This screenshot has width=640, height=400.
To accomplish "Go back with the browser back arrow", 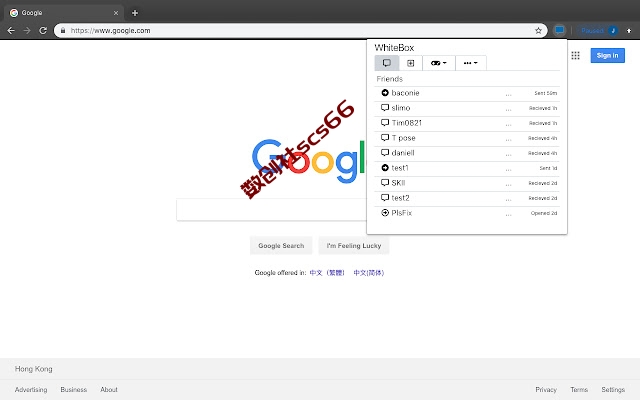I will pos(11,31).
